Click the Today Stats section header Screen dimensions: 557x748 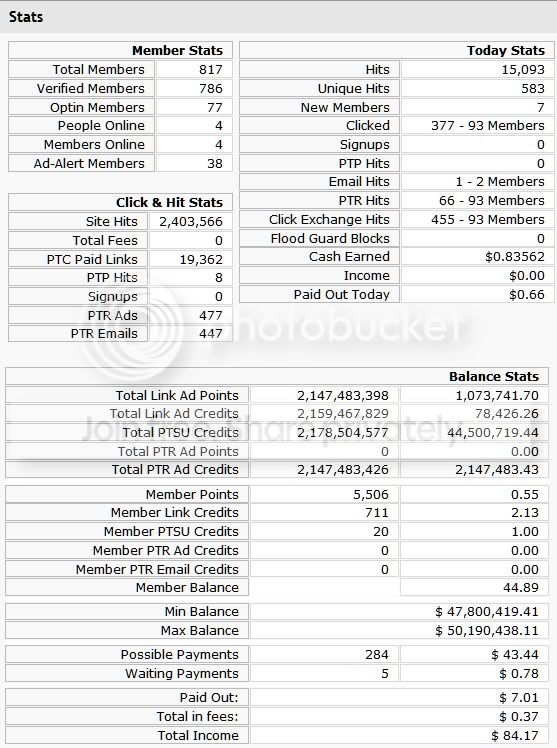click(506, 50)
